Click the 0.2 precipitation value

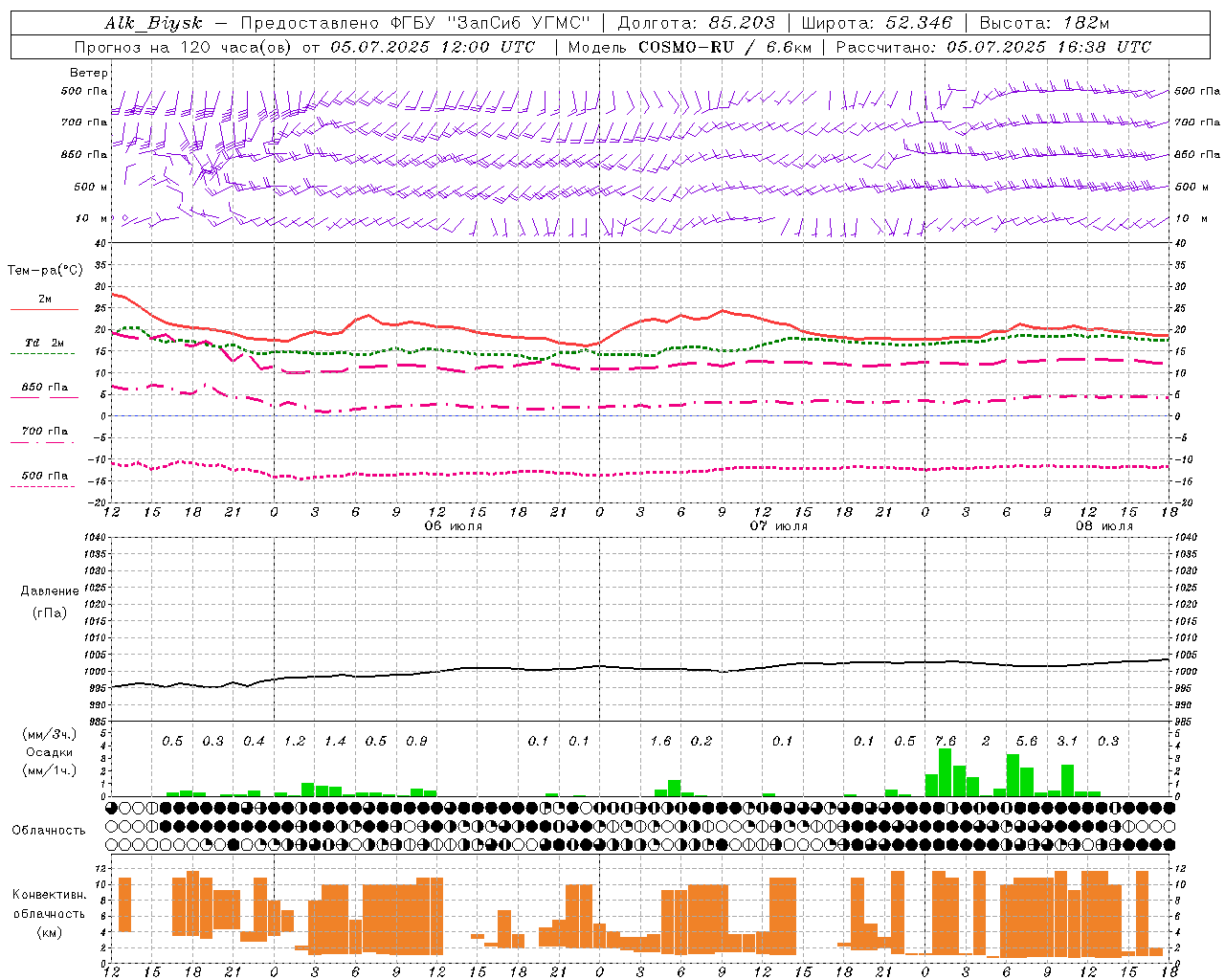point(702,742)
